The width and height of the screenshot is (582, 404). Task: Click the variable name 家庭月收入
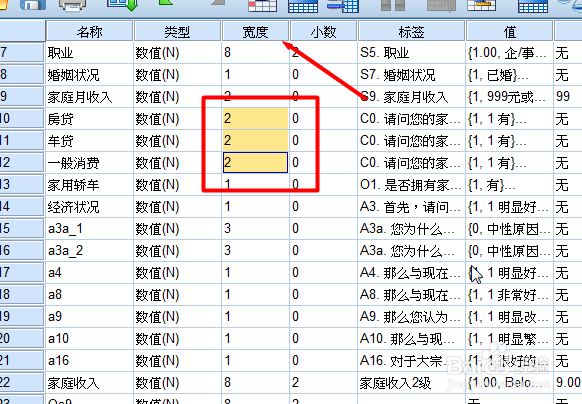[79, 97]
